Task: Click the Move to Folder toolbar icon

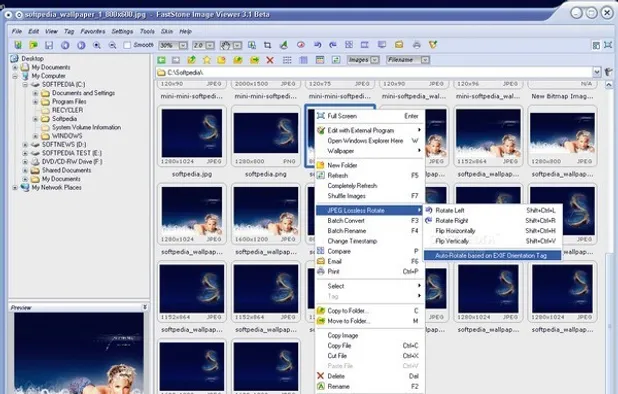Action: (x=255, y=60)
